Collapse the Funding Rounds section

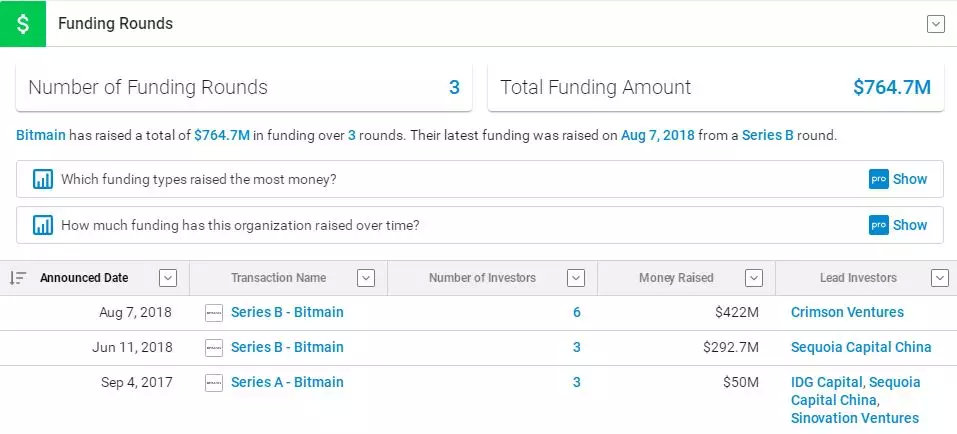pyautogui.click(x=936, y=24)
